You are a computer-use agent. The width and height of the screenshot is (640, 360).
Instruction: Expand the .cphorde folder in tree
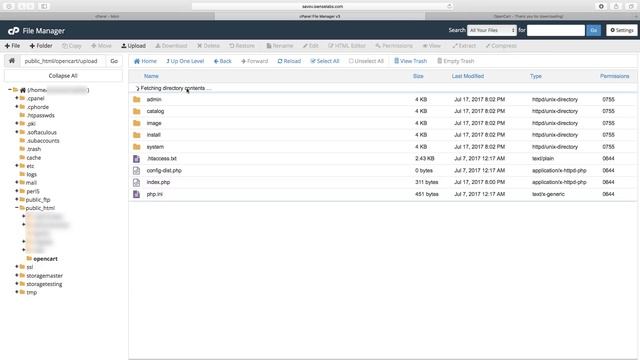point(17,107)
